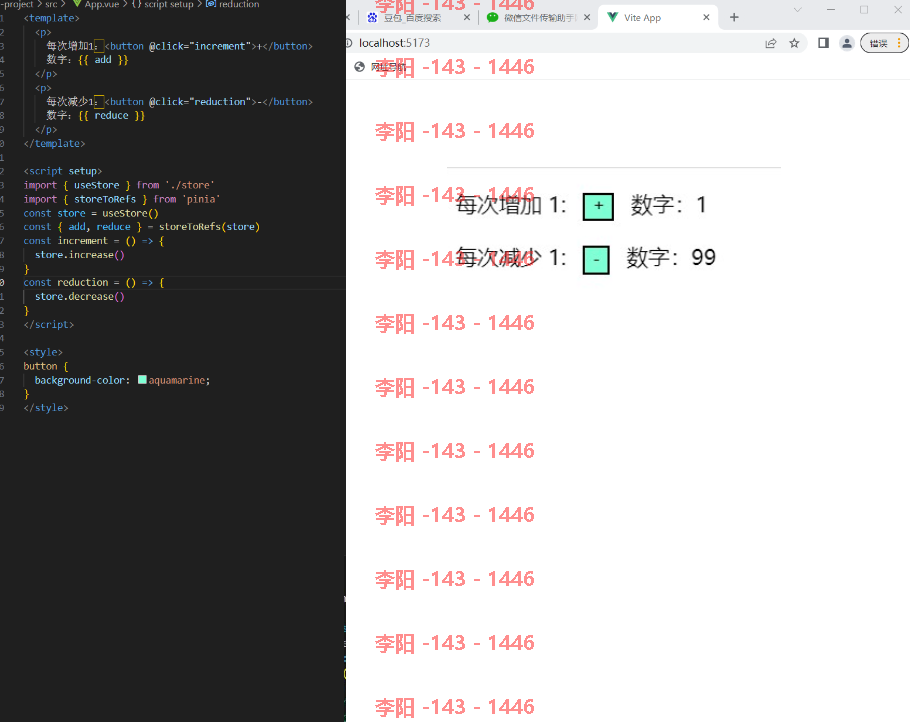Click the 'App.vue' breadcrumb in the editor
The width and height of the screenshot is (910, 722).
click(102, 4)
